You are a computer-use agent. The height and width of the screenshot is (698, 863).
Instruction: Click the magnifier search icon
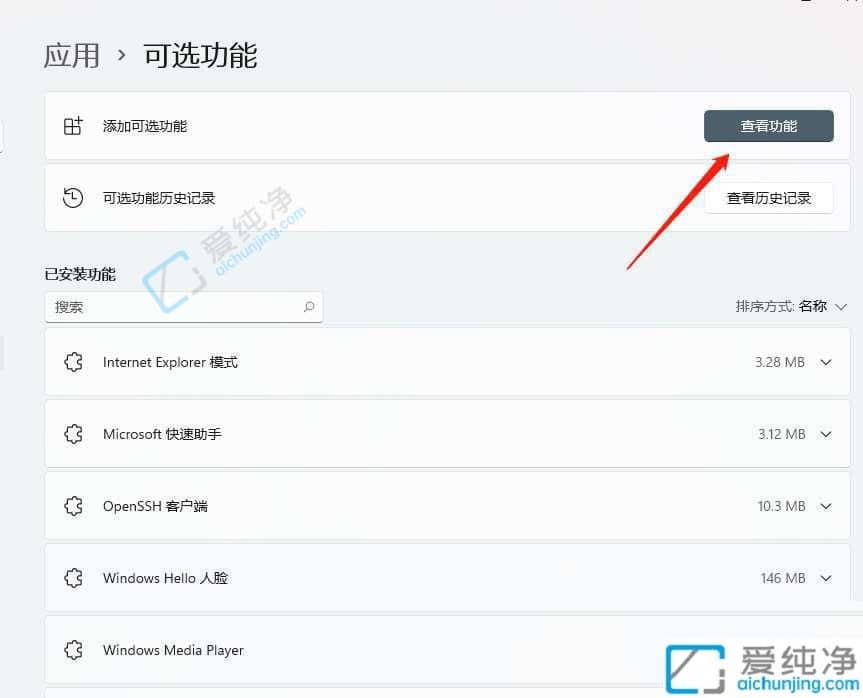(309, 307)
